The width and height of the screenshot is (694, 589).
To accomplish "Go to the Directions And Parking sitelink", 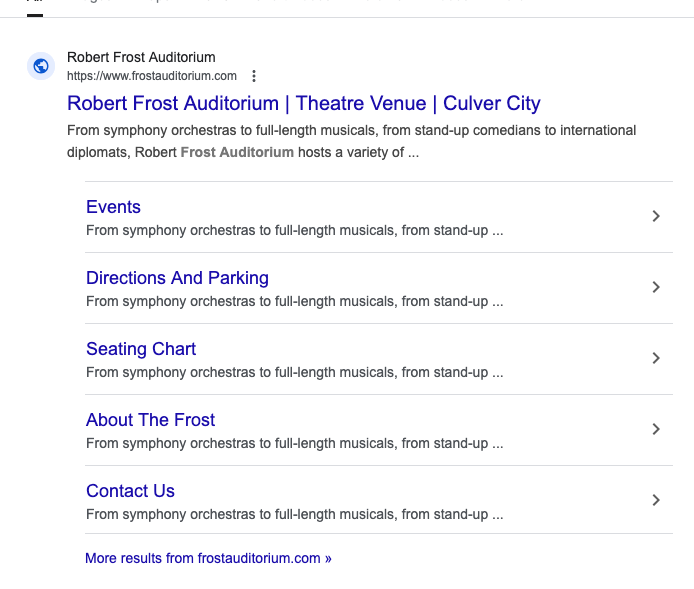I will [177, 278].
